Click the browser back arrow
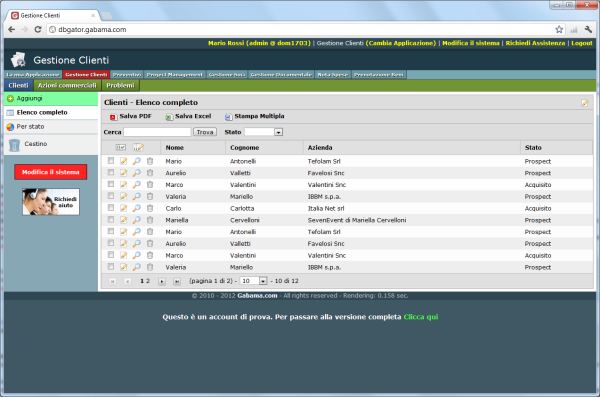The image size is (600, 397). 11,29
